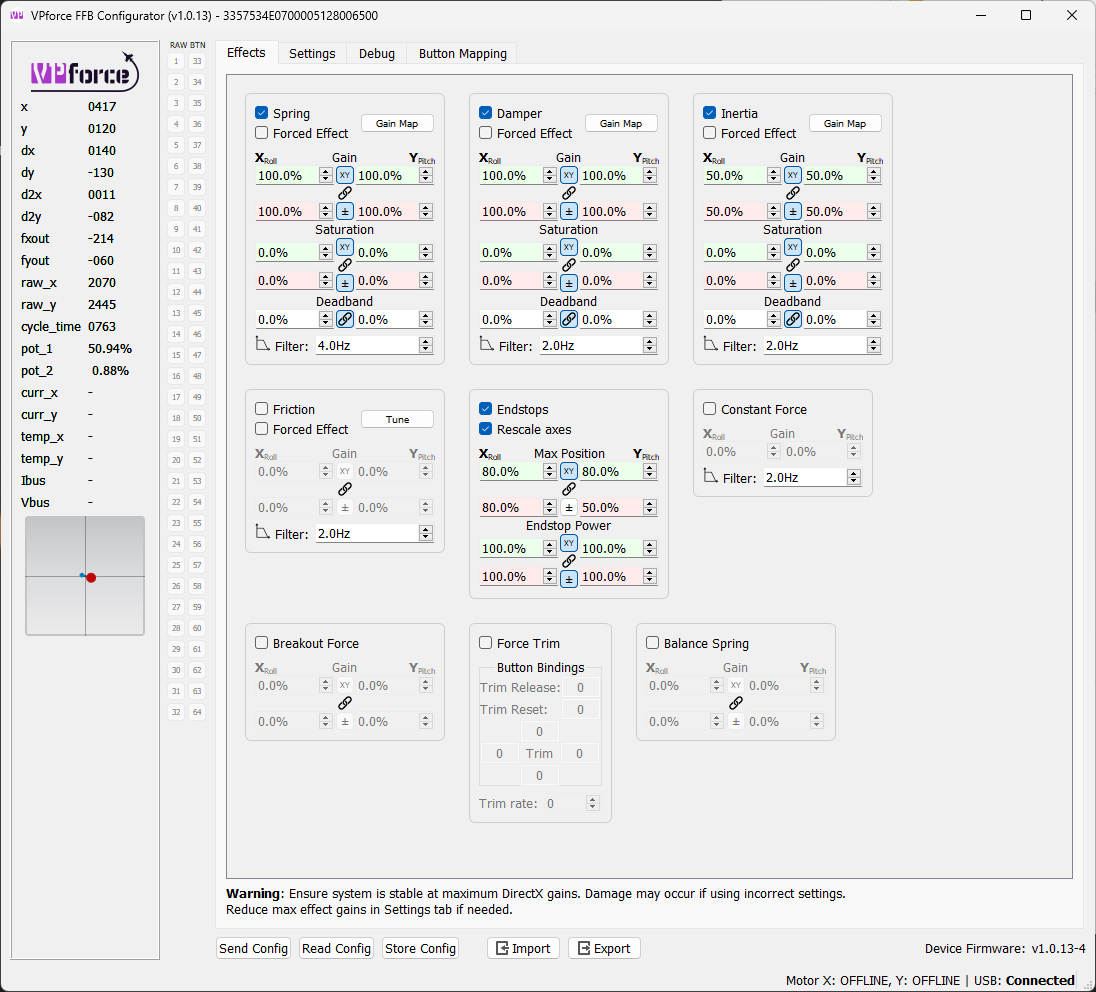Uncheck the Inertia effect
Screen dimensions: 1096x992
(709, 113)
